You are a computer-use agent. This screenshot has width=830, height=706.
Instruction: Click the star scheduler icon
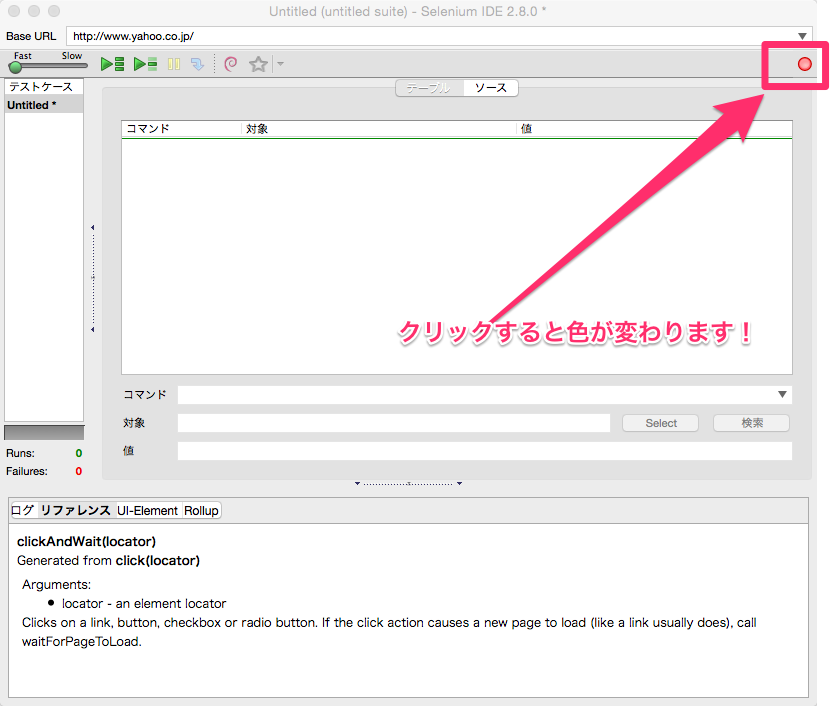click(x=258, y=65)
